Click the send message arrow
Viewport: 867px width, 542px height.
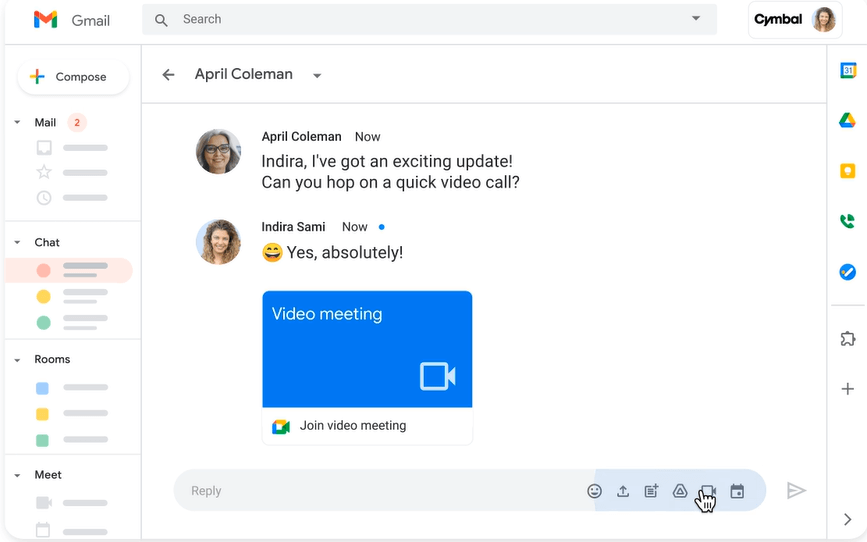796,491
